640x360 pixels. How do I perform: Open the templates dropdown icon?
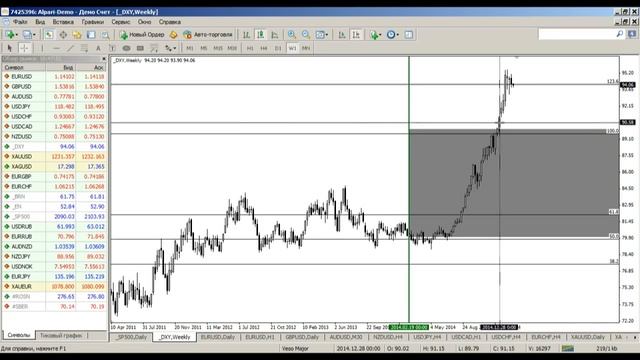409,35
